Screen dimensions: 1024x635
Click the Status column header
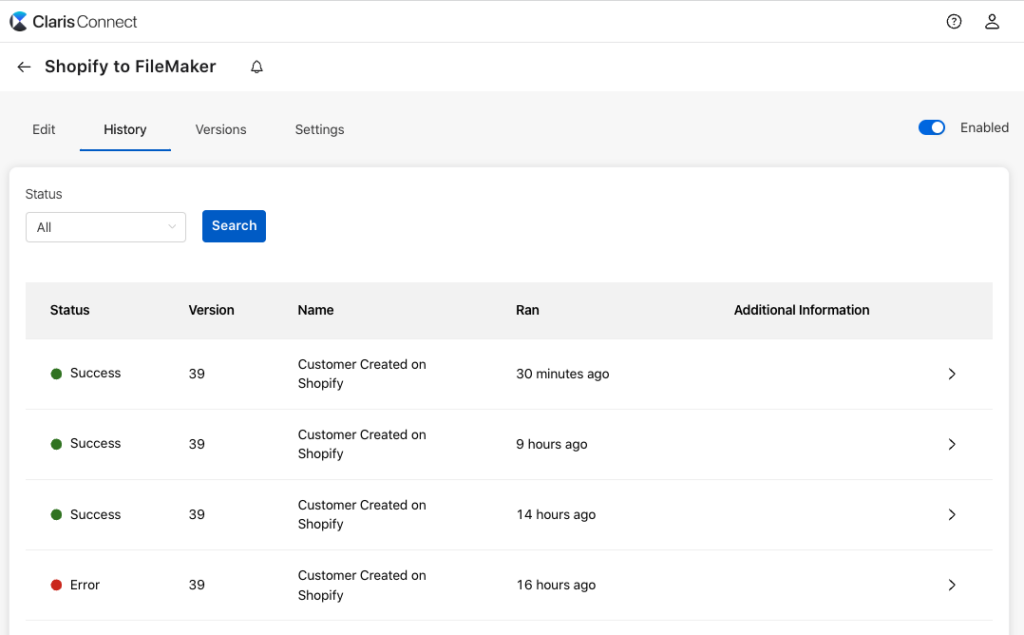70,310
